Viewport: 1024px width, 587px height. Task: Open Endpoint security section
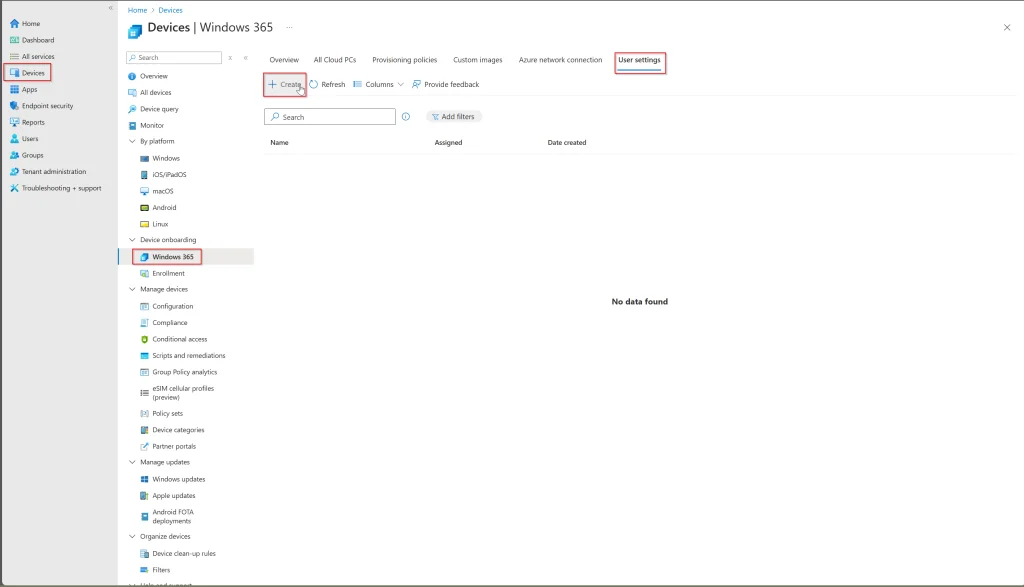41,106
